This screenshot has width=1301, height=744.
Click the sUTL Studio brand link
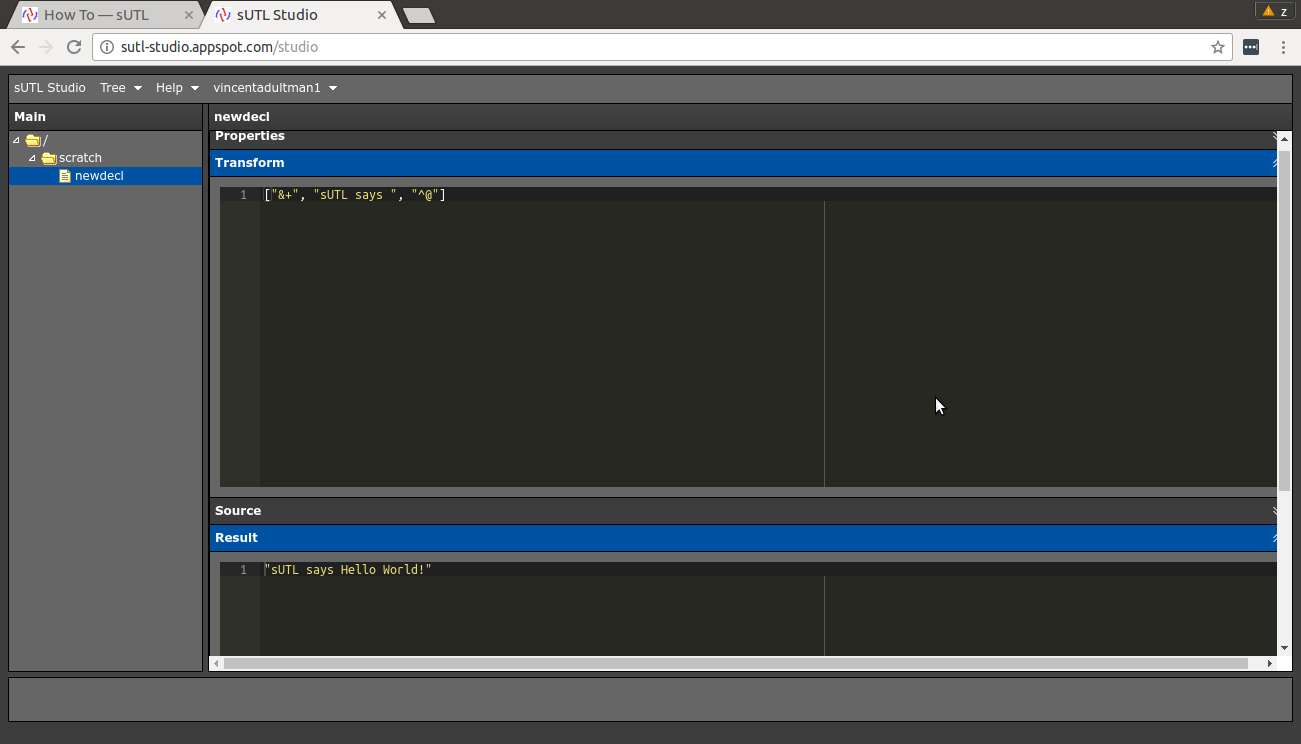pos(50,88)
